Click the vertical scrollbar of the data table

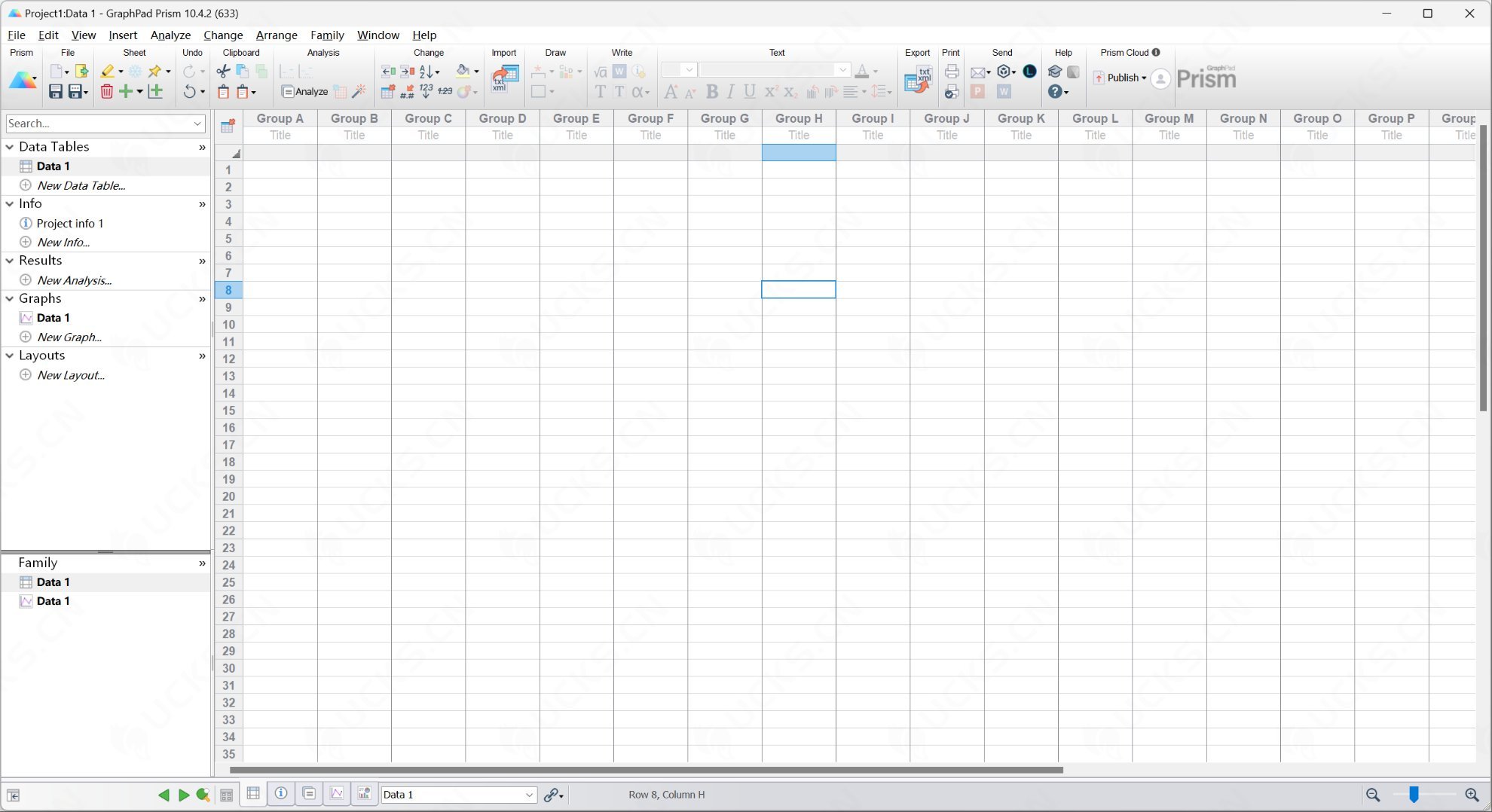[1483, 268]
